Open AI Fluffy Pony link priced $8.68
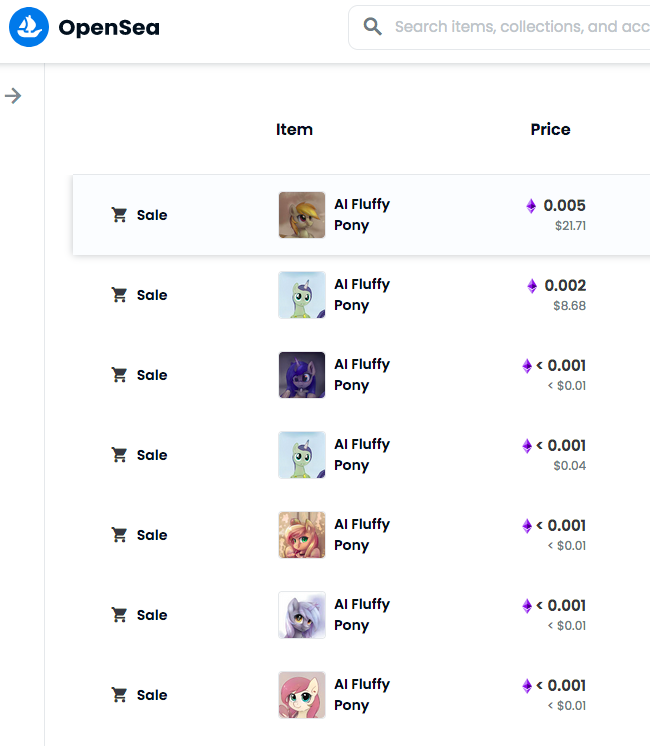The width and height of the screenshot is (650, 746). point(362,294)
